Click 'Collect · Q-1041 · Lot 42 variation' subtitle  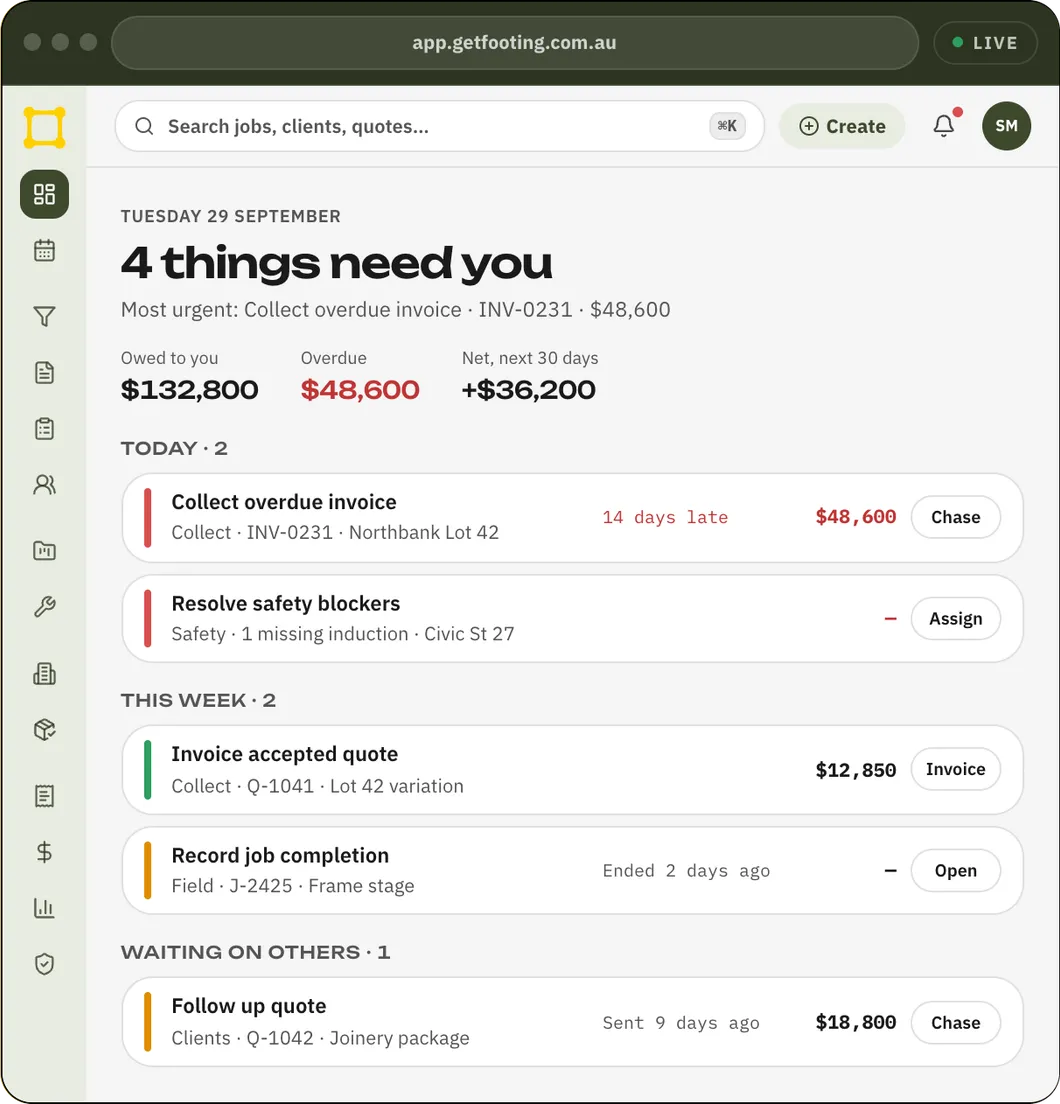click(317, 786)
